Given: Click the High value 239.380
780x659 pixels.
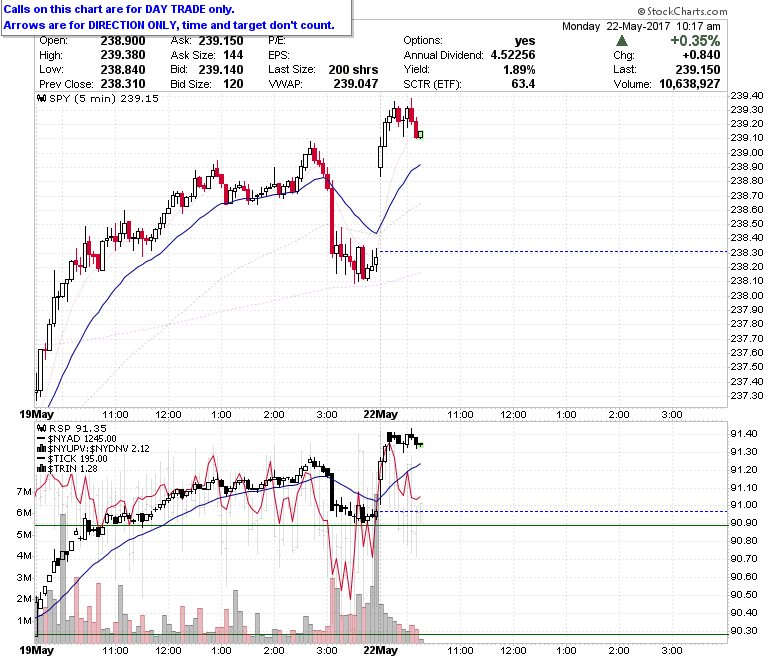Looking at the screenshot, I should coord(123,55).
